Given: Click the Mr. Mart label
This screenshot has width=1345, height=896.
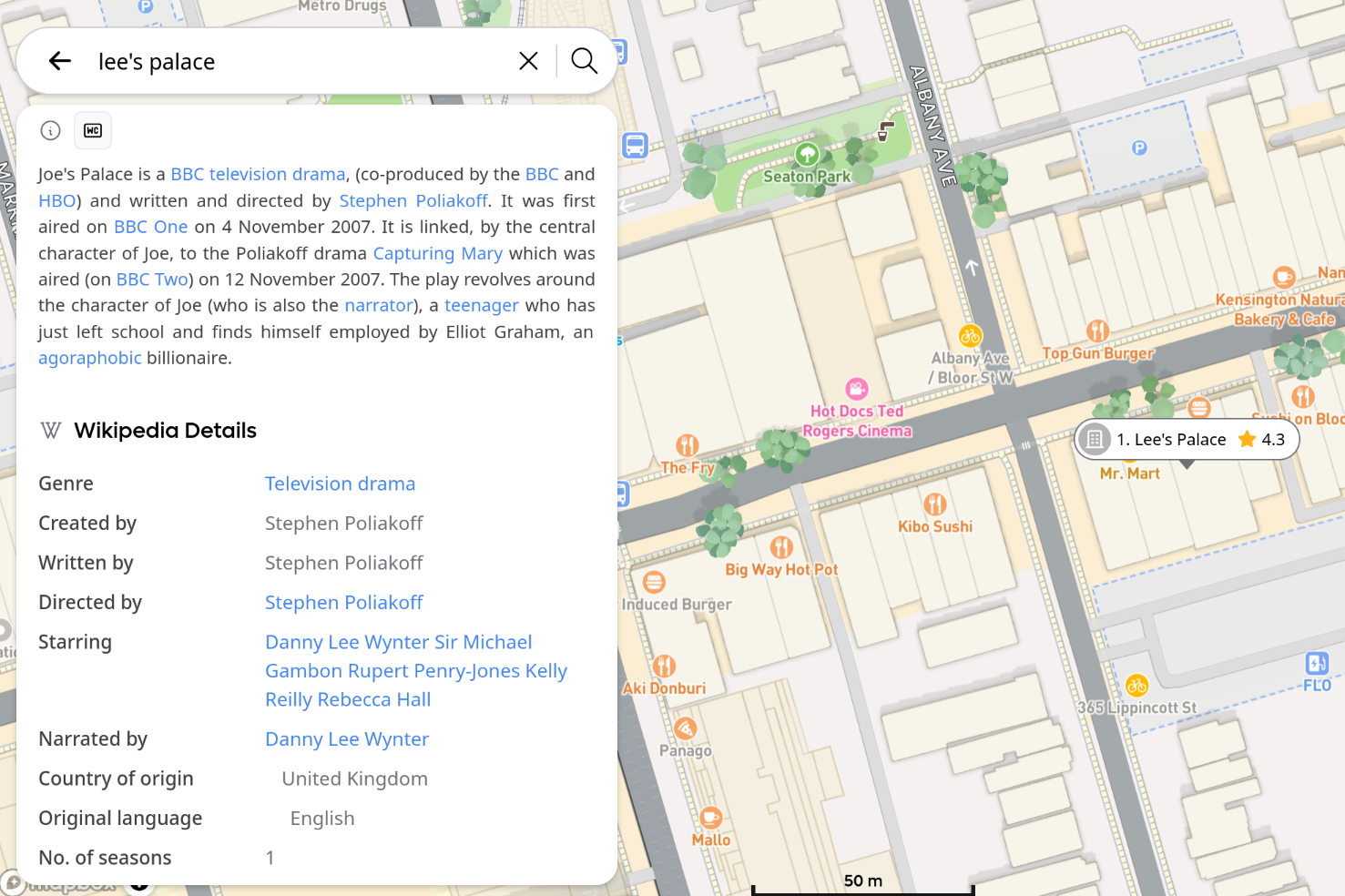Looking at the screenshot, I should click(1130, 473).
